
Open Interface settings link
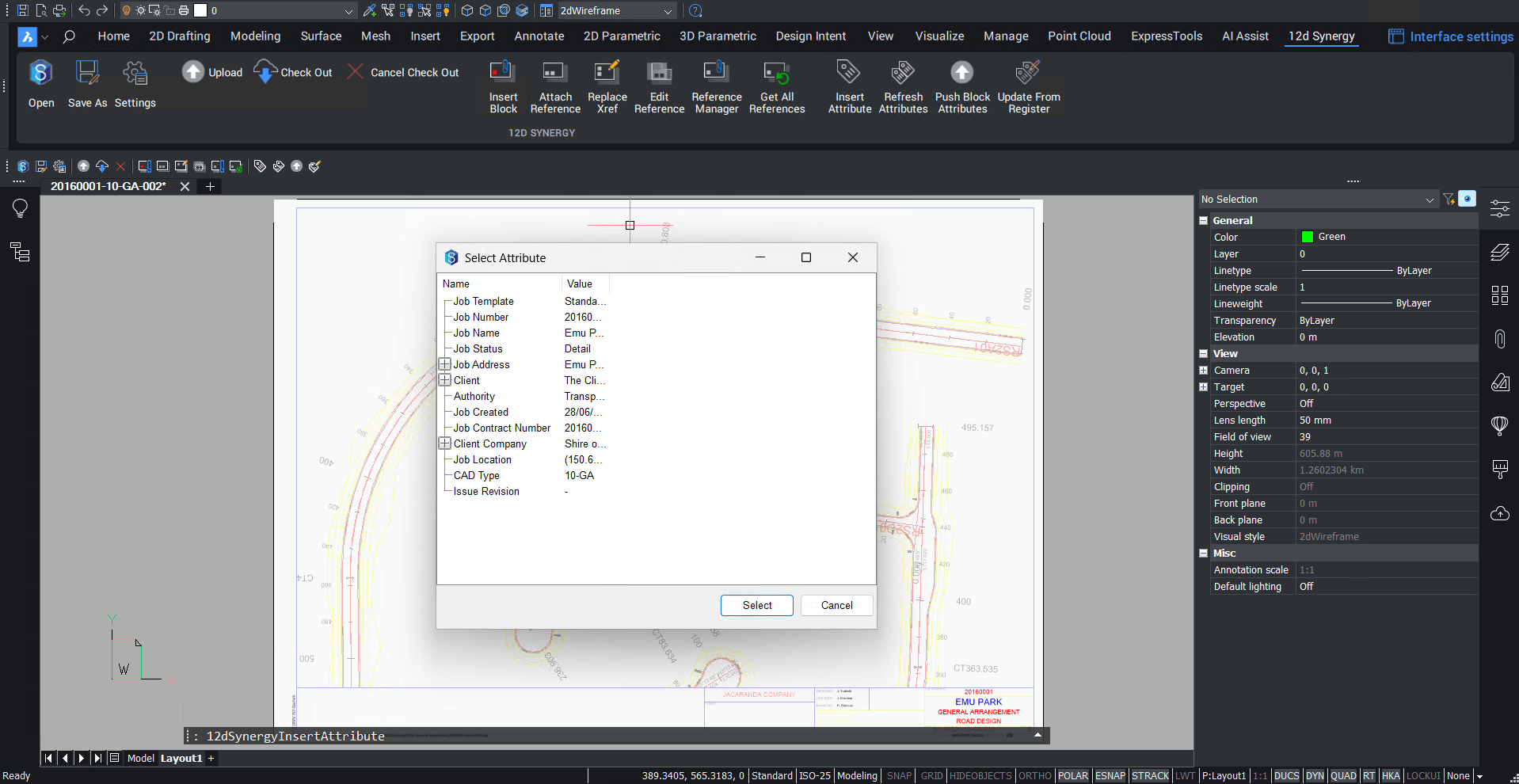click(x=1451, y=36)
